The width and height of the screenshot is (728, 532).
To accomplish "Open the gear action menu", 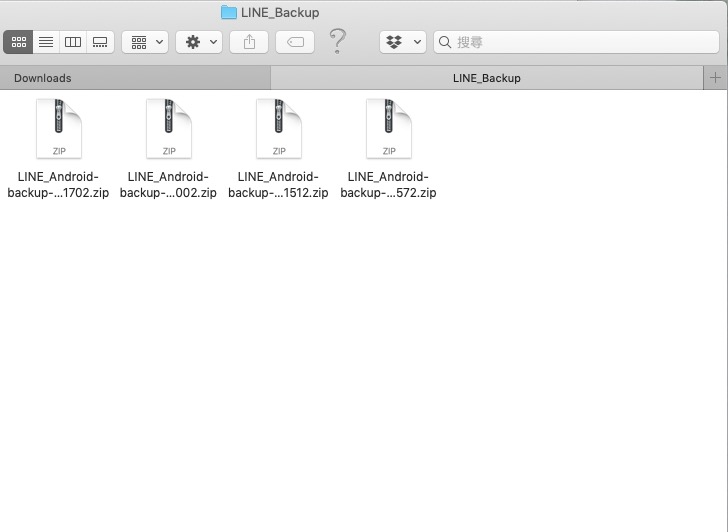I will (x=199, y=42).
